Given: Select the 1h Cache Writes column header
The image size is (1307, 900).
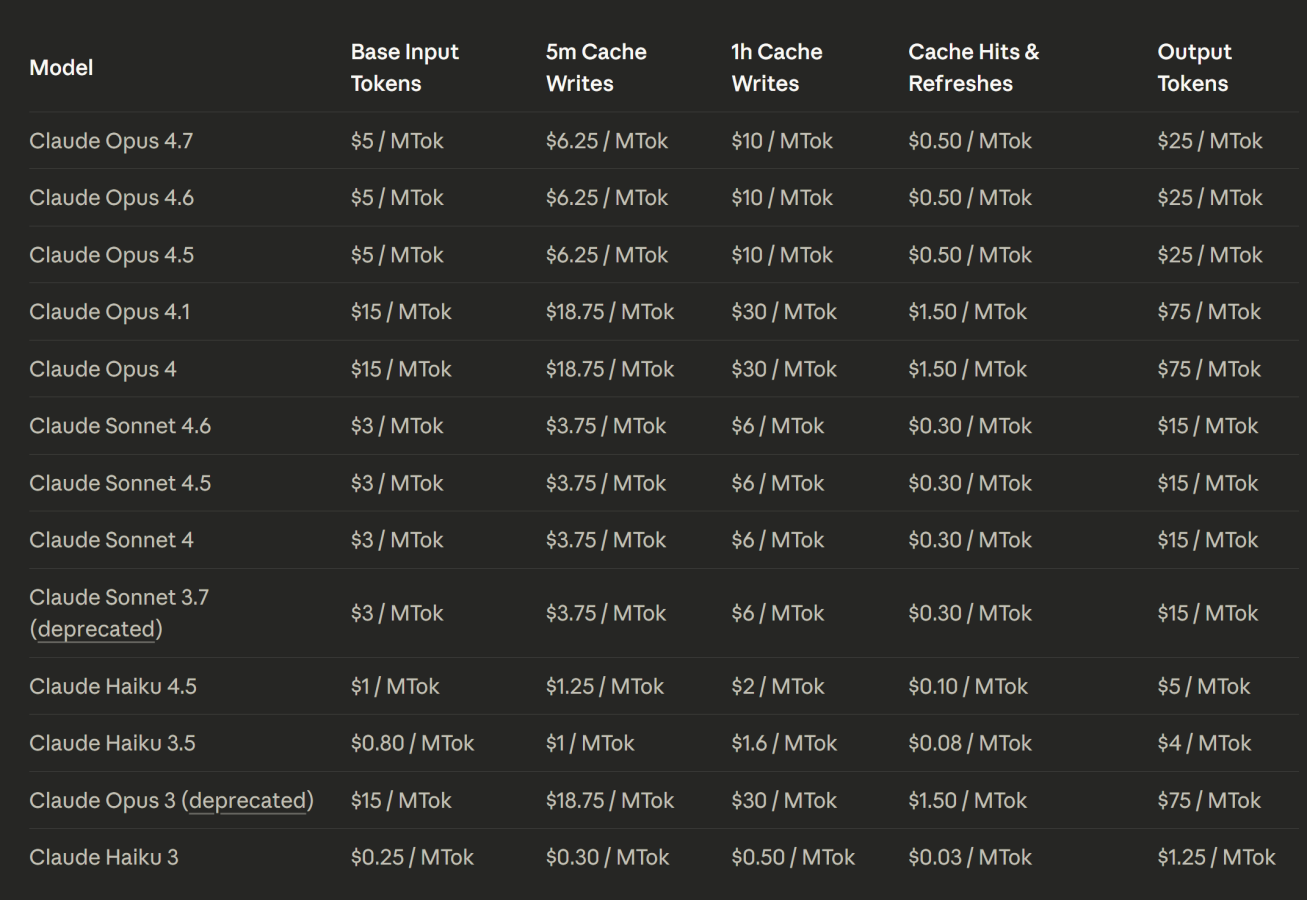Looking at the screenshot, I should 776,68.
